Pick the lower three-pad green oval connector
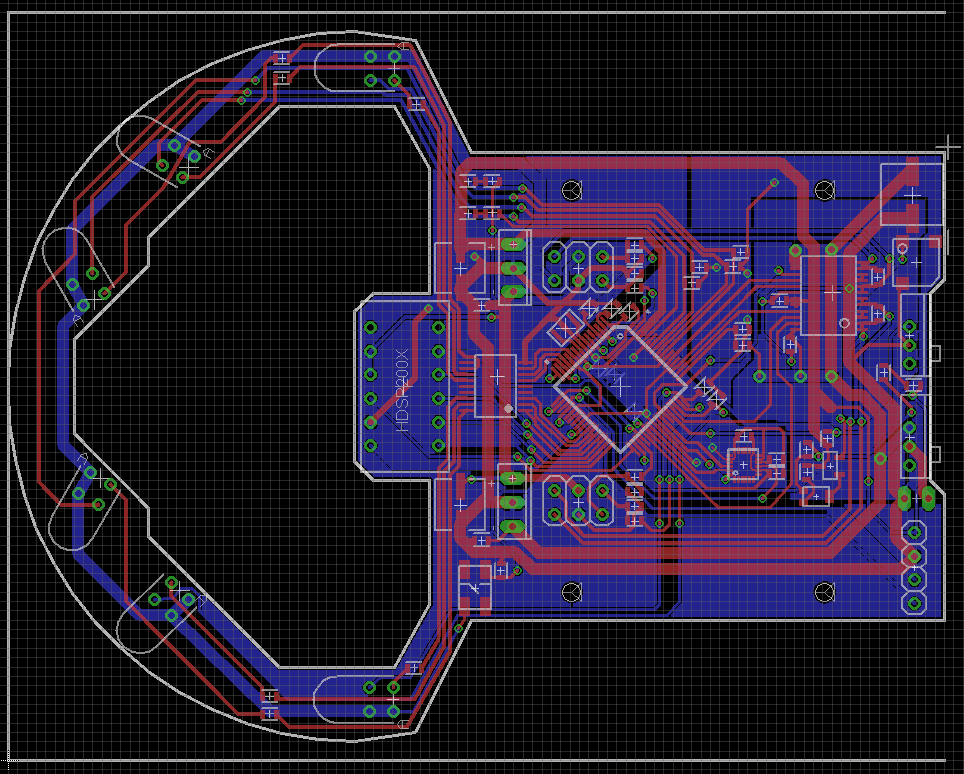The image size is (964, 774). point(514,502)
